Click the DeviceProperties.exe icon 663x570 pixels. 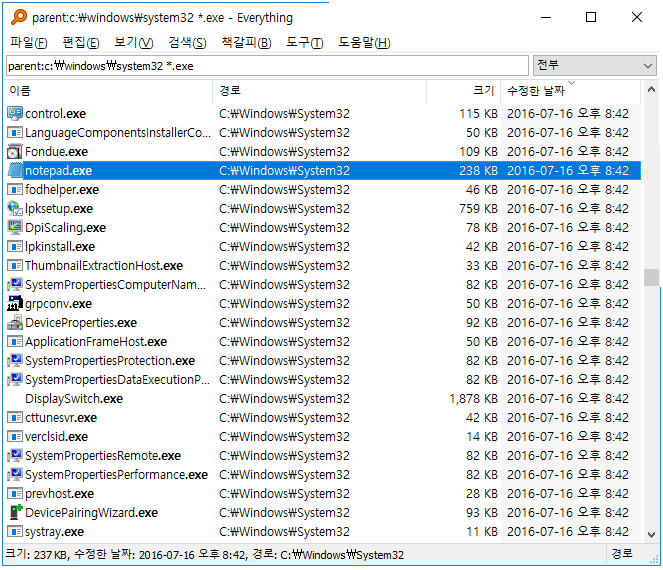(15, 322)
